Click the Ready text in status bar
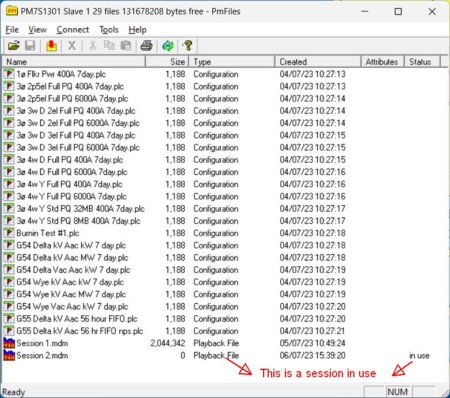Image resolution: width=450 pixels, height=398 pixels. tap(14, 392)
